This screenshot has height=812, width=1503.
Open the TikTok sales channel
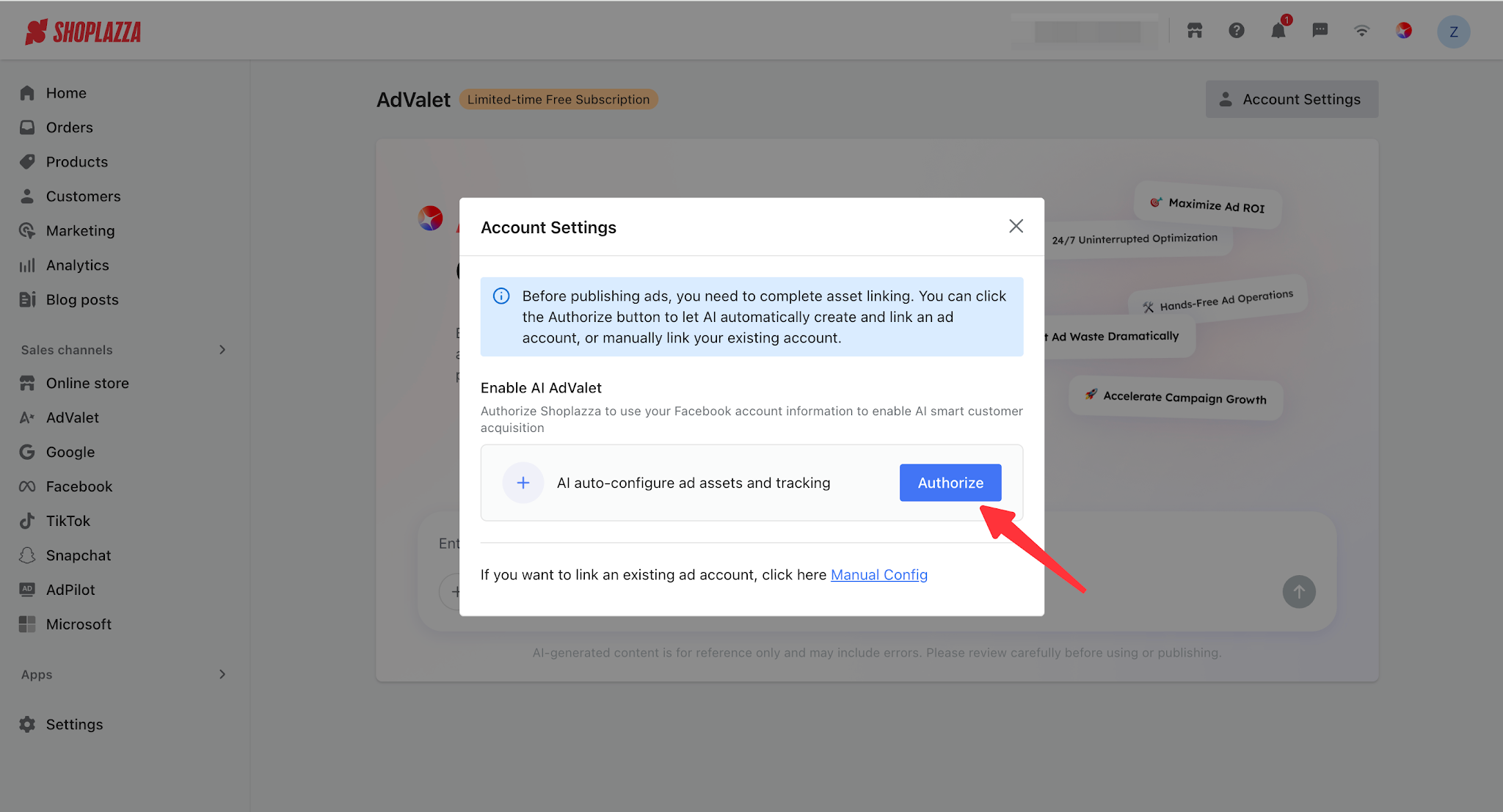68,521
